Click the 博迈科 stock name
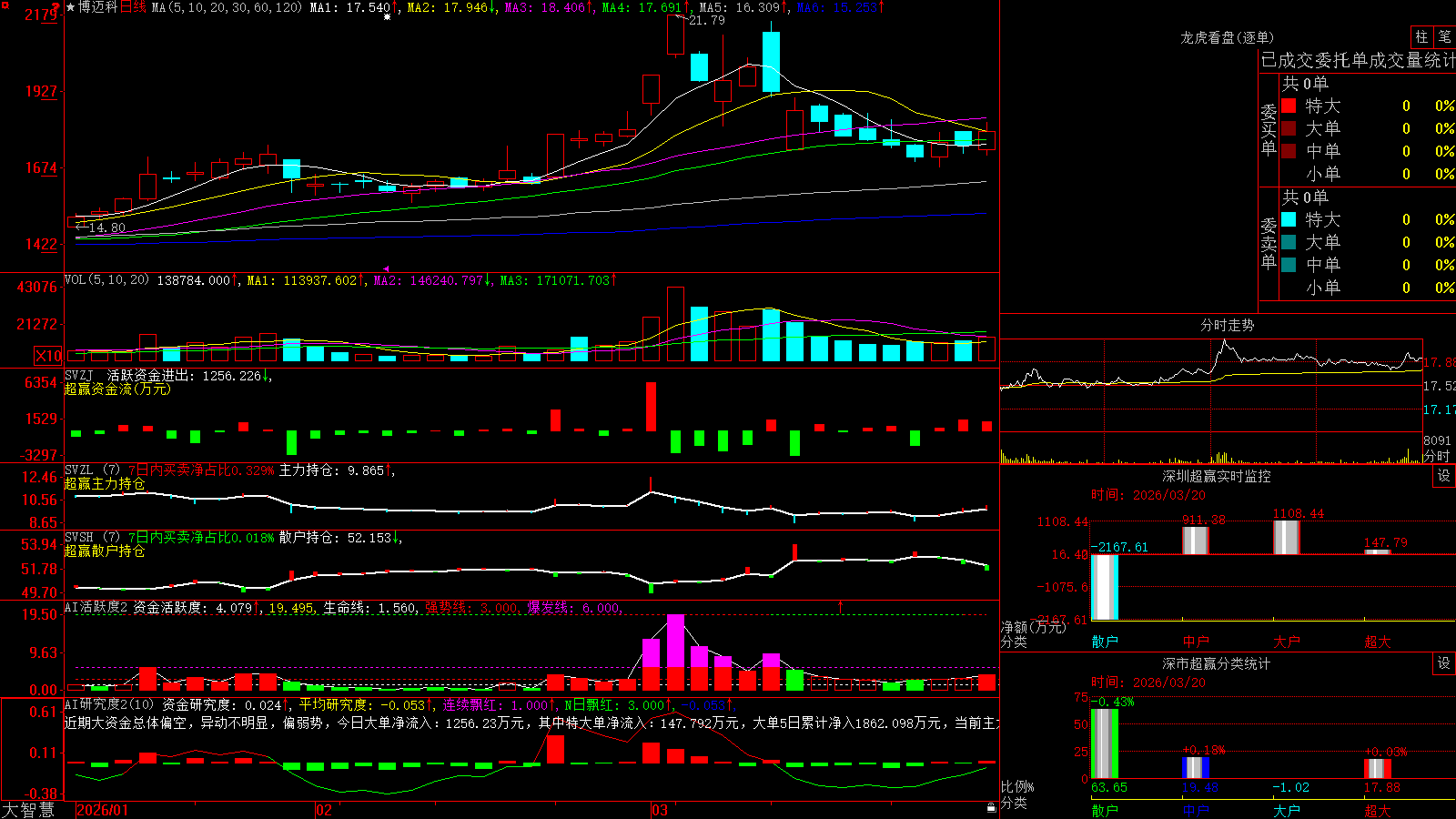The width and height of the screenshot is (1456, 819). 97,7
